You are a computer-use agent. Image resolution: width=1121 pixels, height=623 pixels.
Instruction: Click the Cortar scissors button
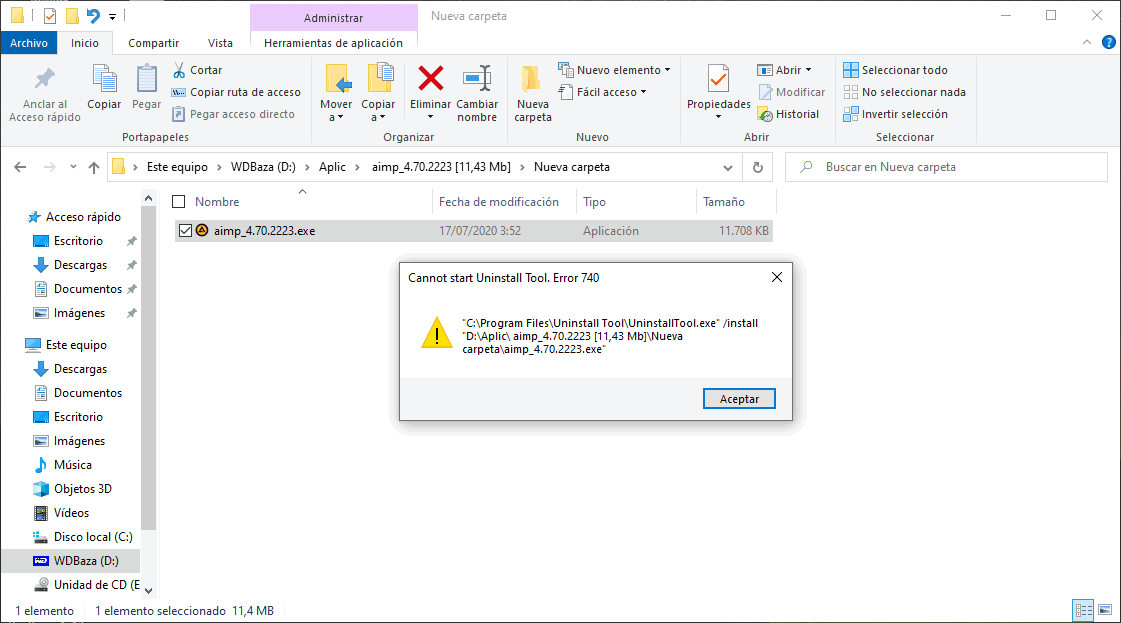(198, 70)
